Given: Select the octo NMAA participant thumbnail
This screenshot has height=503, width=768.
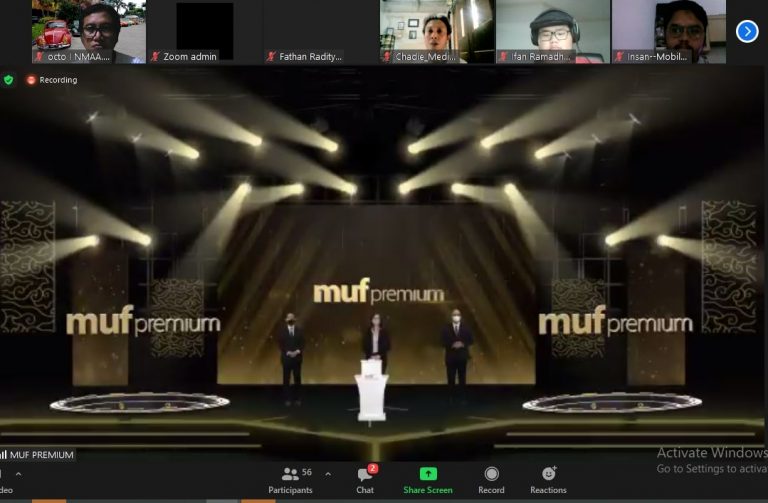Looking at the screenshot, I should point(89,32).
